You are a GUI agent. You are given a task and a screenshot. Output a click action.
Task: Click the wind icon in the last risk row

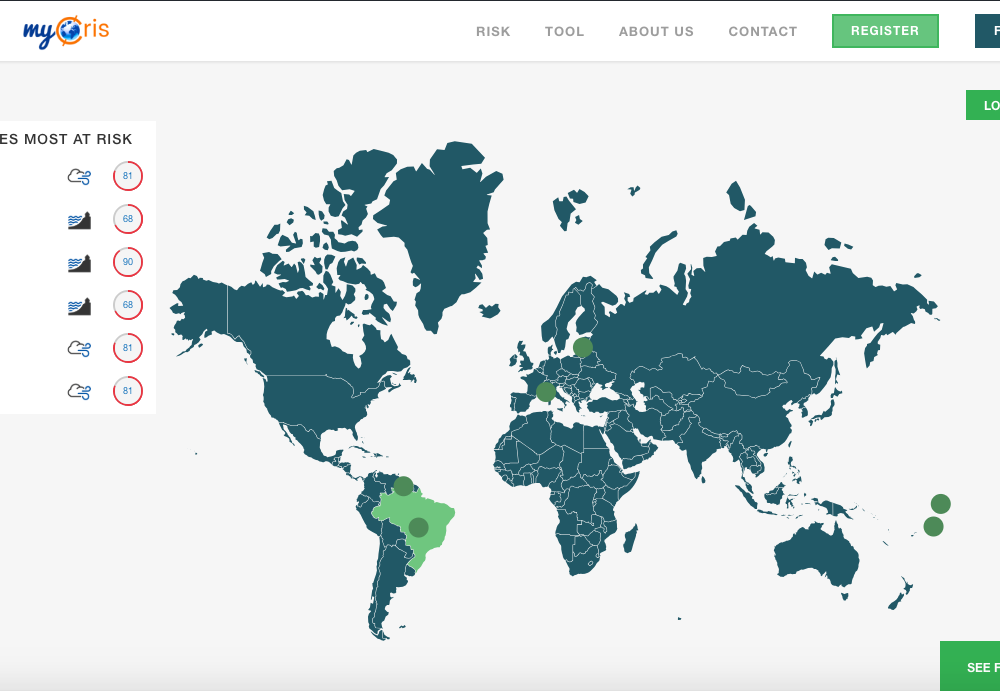(79, 391)
